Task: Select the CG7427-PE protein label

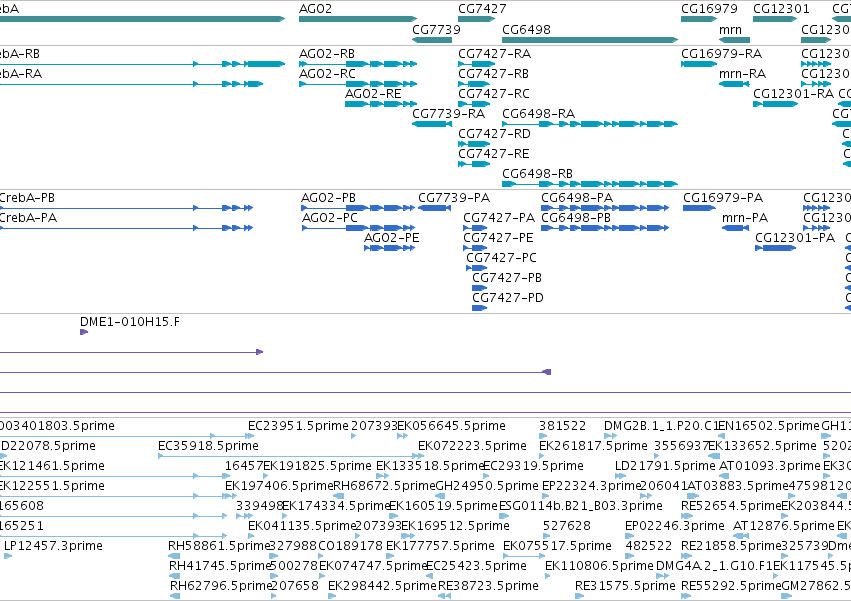Action: [x=498, y=238]
